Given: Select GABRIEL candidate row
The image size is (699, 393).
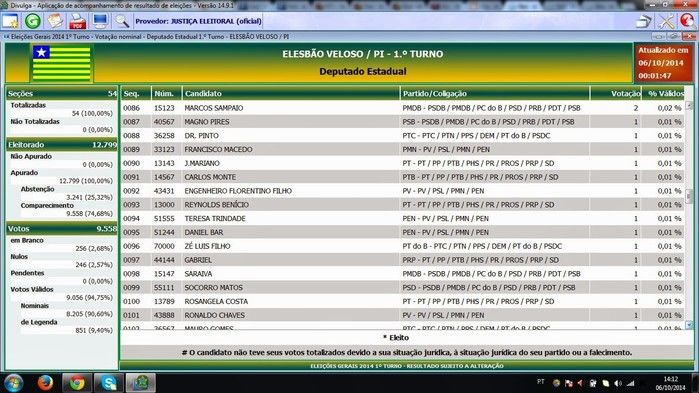Looking at the screenshot, I should (403, 260).
